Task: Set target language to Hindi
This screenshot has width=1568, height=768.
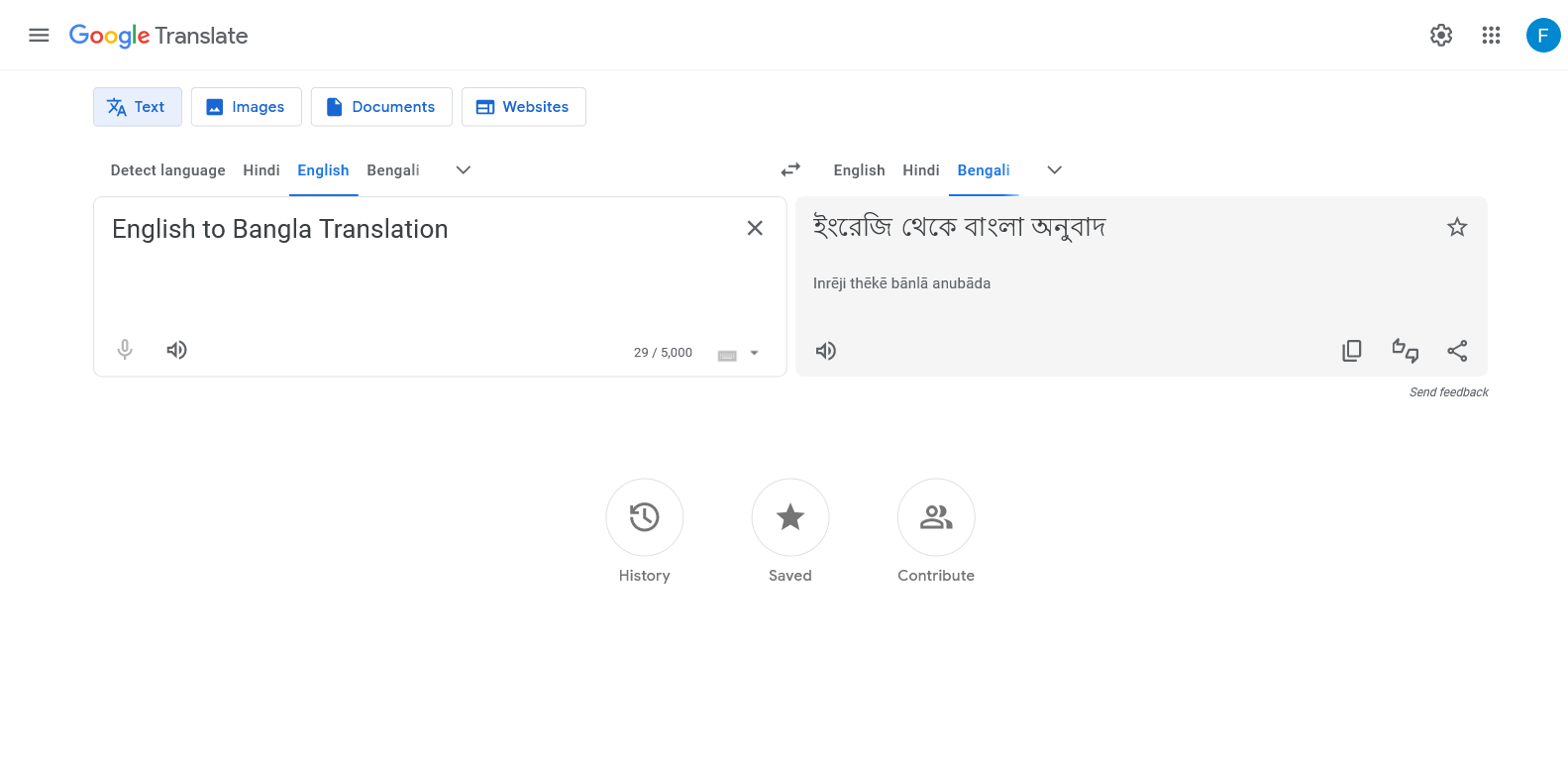Action: click(921, 170)
